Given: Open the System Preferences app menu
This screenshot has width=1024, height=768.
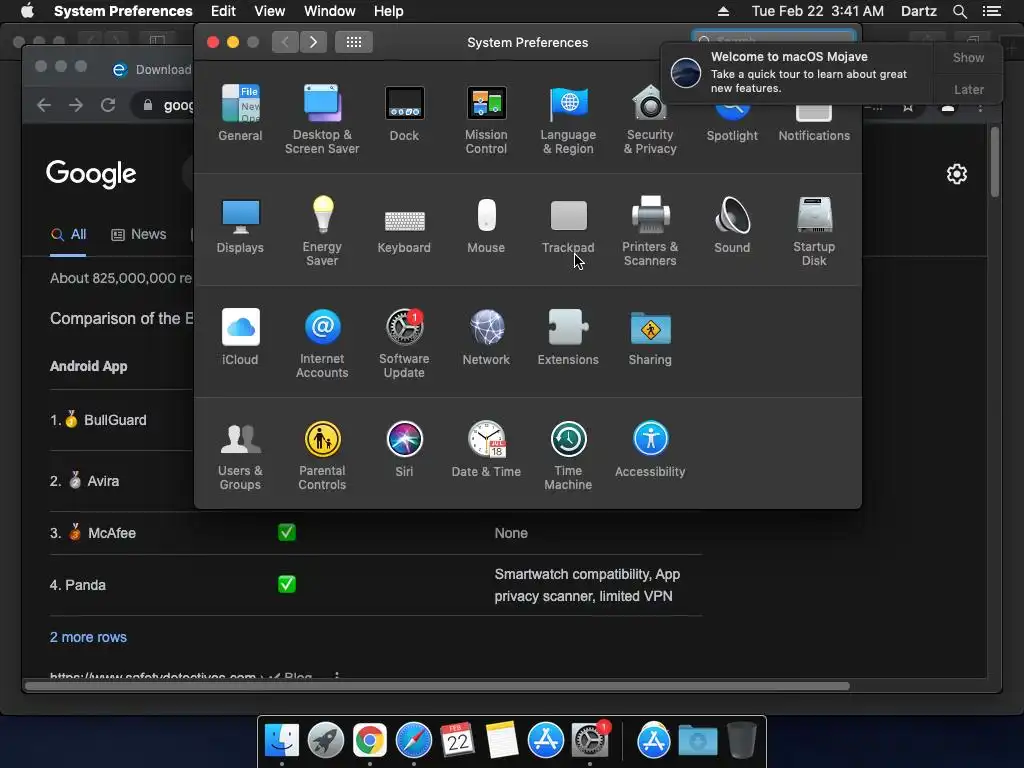Looking at the screenshot, I should (x=123, y=11).
